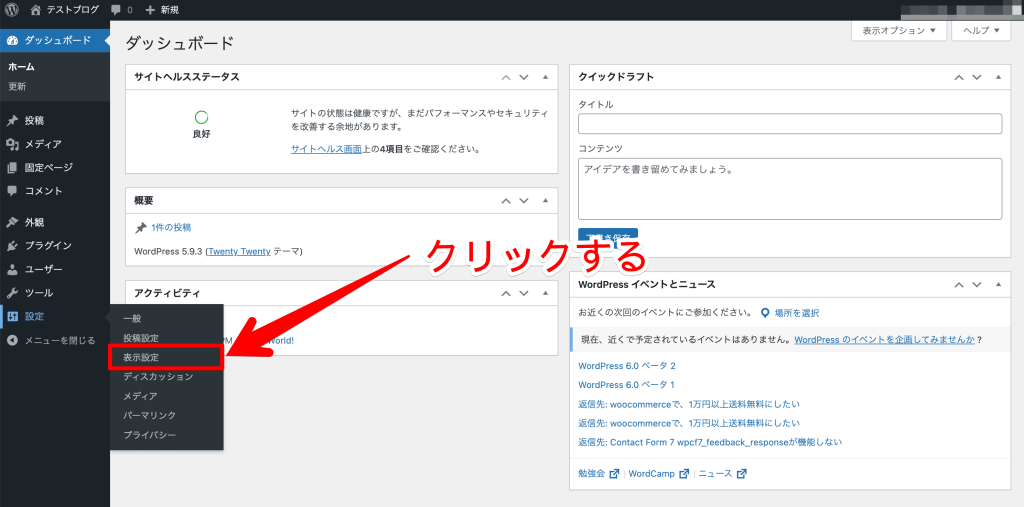Click the 設定 sliders icon in sidebar
1024x507 pixels.
12,316
